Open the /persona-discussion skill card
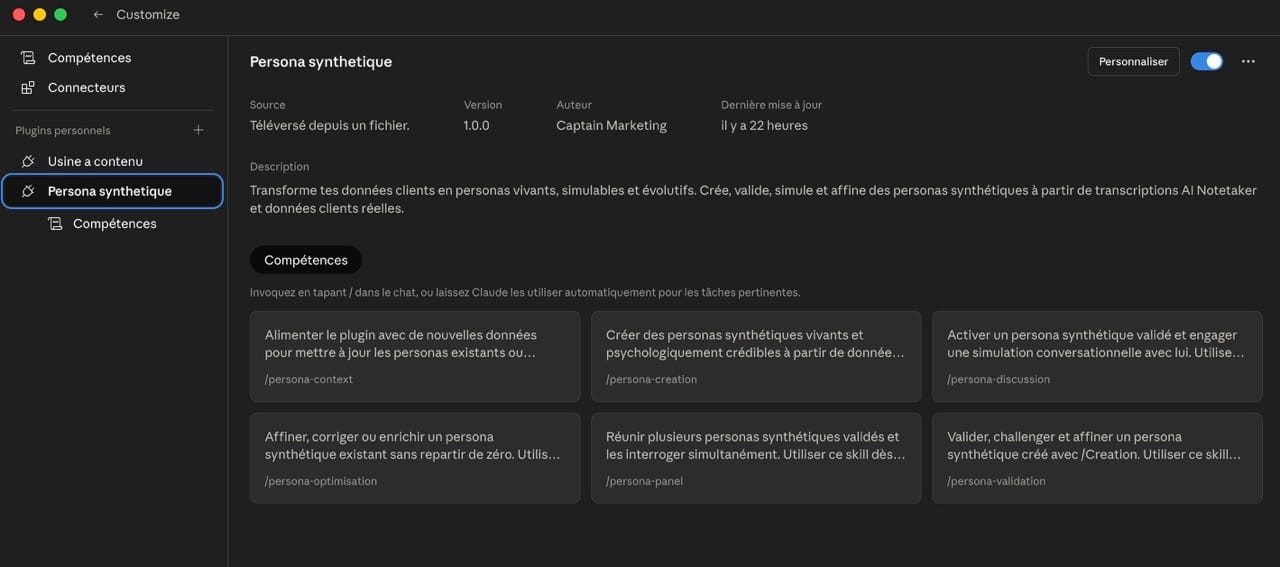Image resolution: width=1280 pixels, height=567 pixels. point(1097,356)
